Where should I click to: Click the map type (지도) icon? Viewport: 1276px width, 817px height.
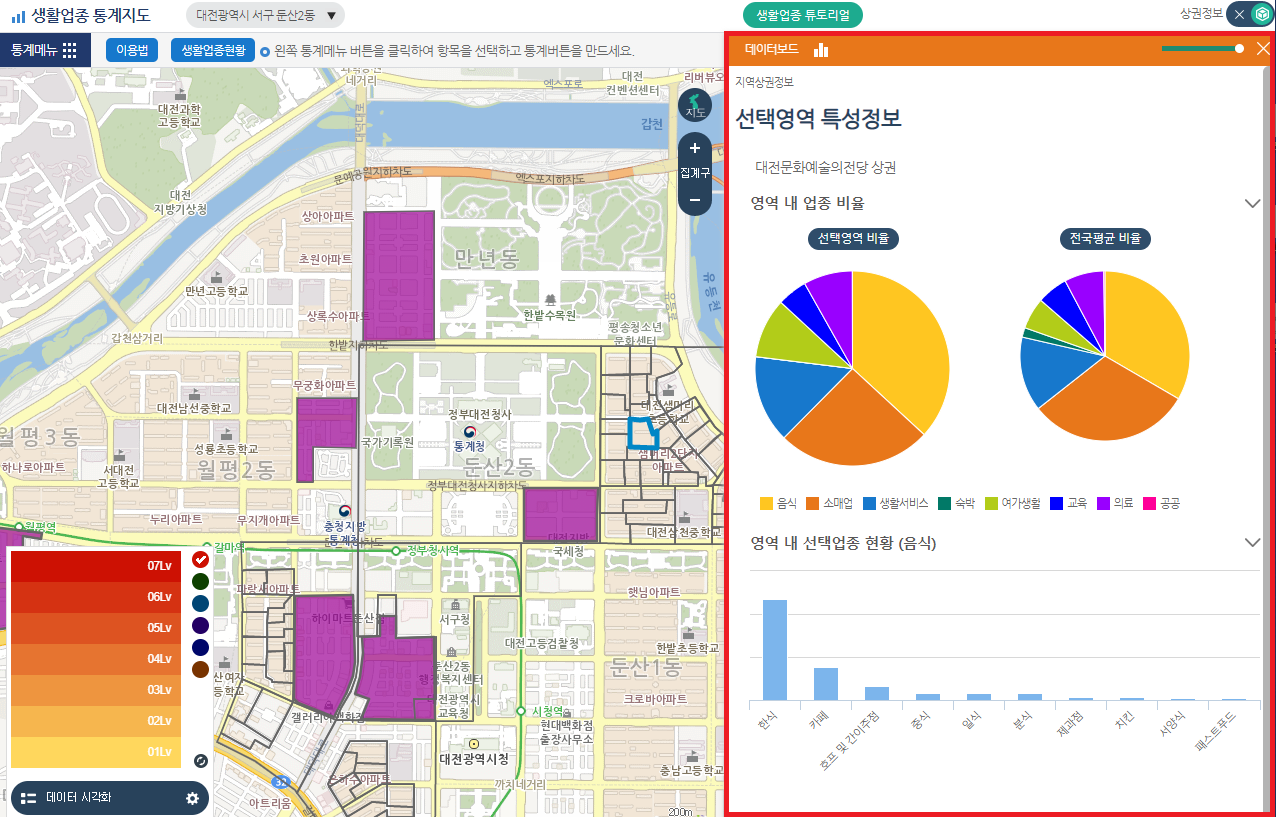(695, 106)
